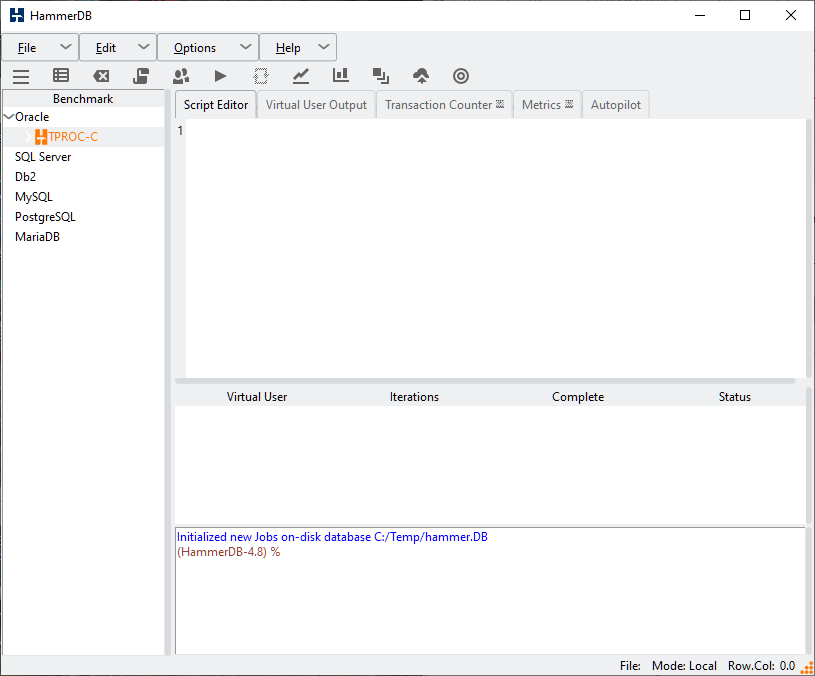Click the 'Initialized new Jobs' console message

332,537
